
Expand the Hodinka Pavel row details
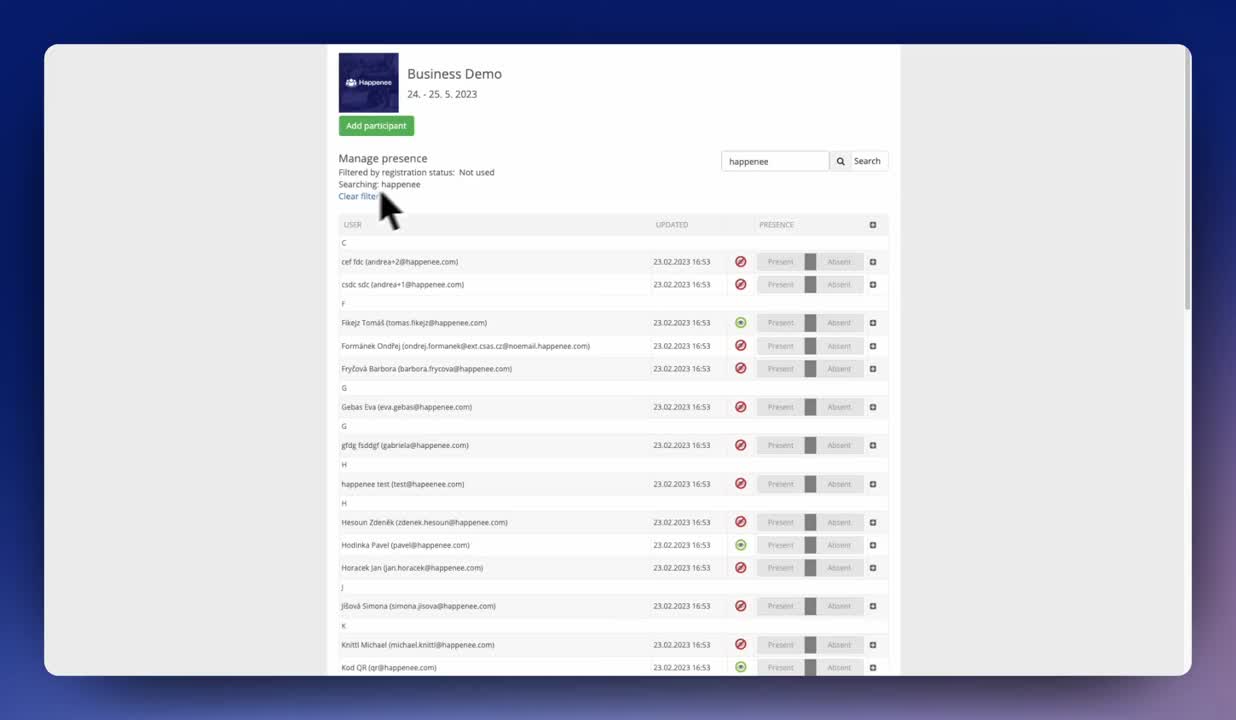873,546
